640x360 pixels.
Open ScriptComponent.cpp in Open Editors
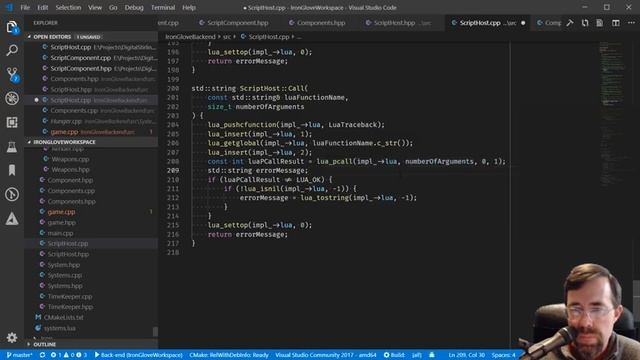tap(91, 58)
